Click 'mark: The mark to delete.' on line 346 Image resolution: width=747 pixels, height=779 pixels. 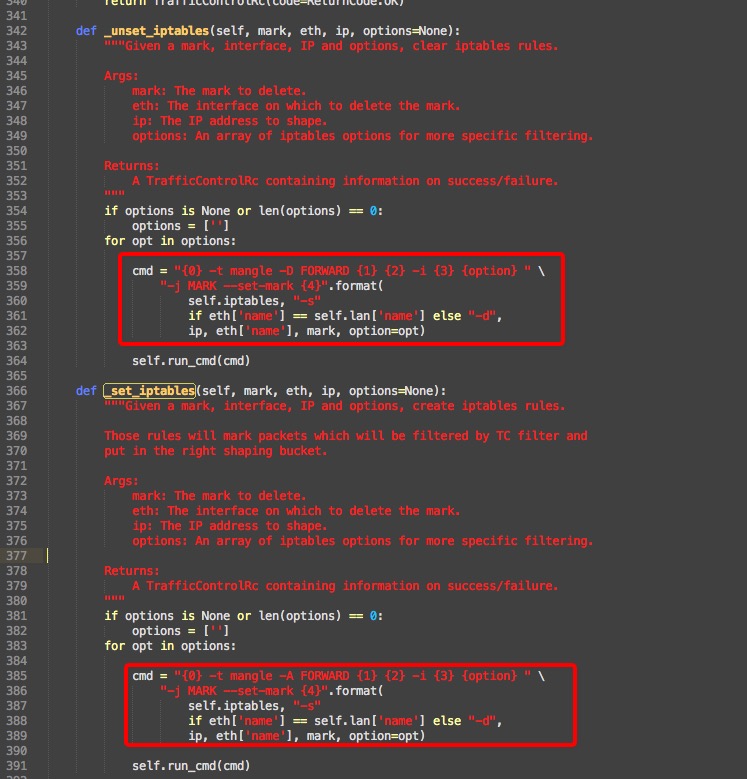(219, 91)
